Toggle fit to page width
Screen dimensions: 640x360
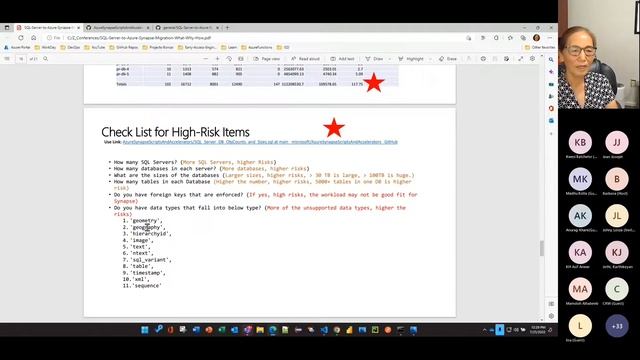pyautogui.click(x=241, y=59)
